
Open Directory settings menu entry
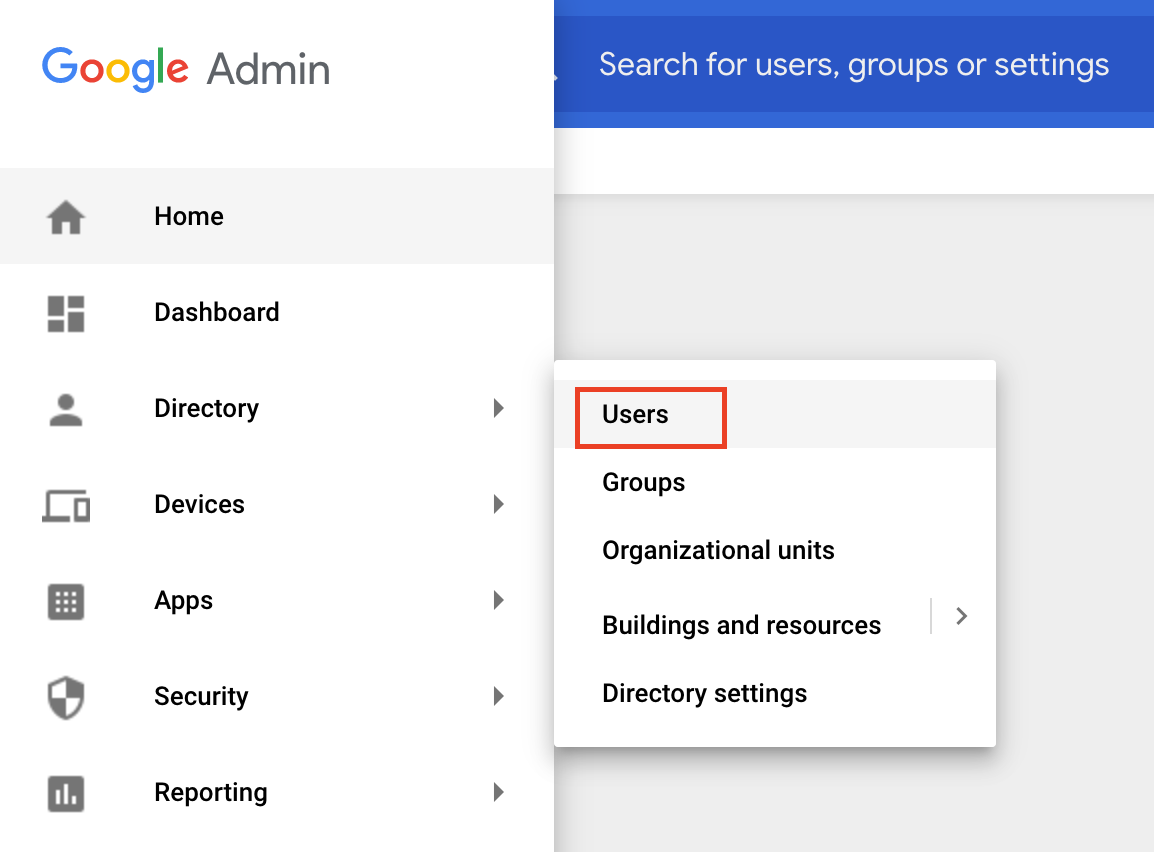(704, 694)
